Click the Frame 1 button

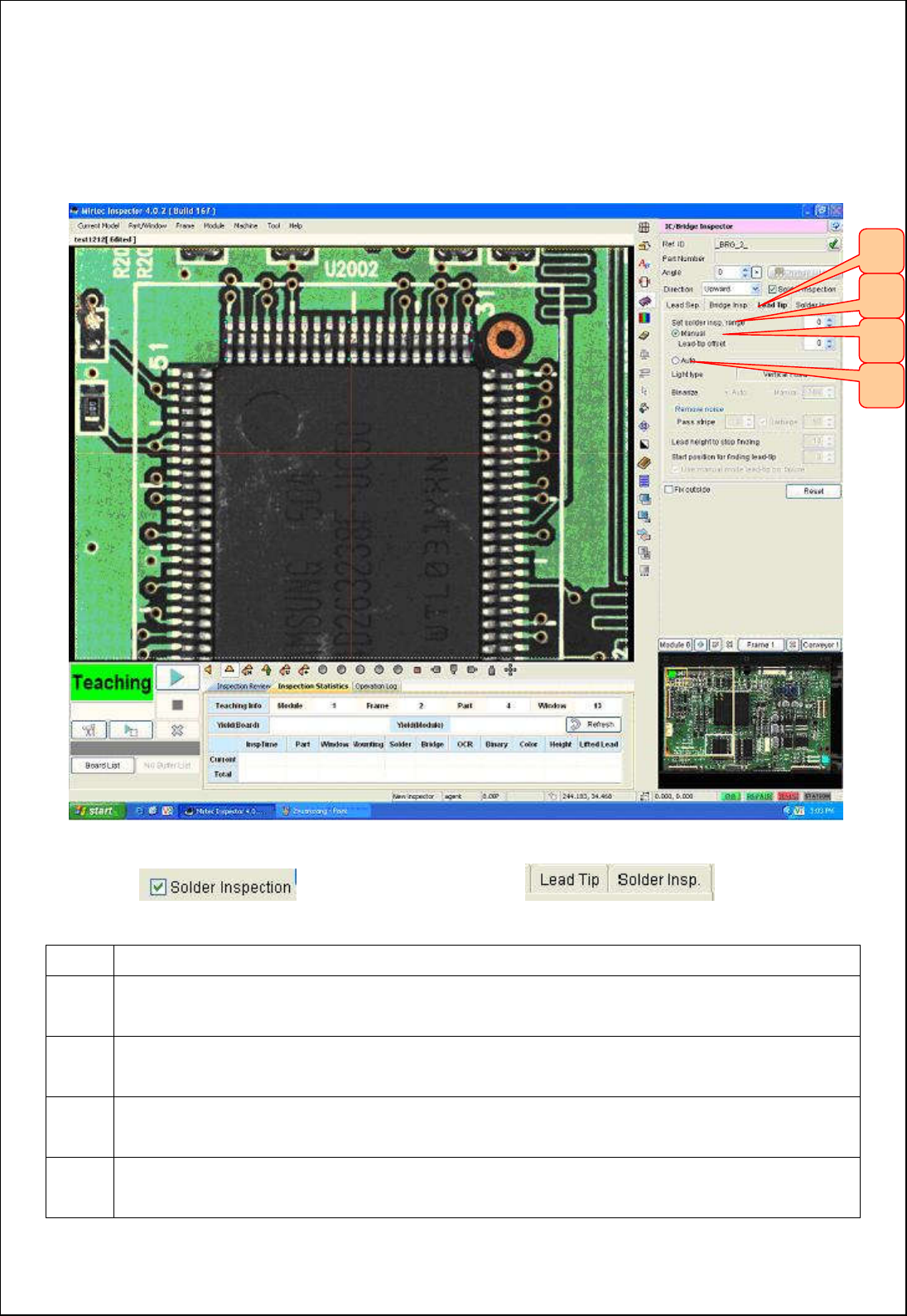click(x=760, y=644)
